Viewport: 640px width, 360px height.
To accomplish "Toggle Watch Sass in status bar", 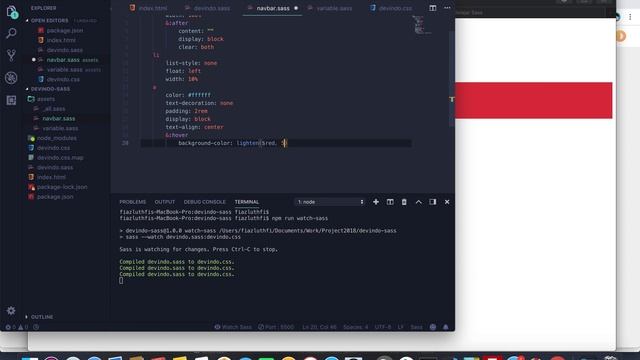I will point(233,327).
